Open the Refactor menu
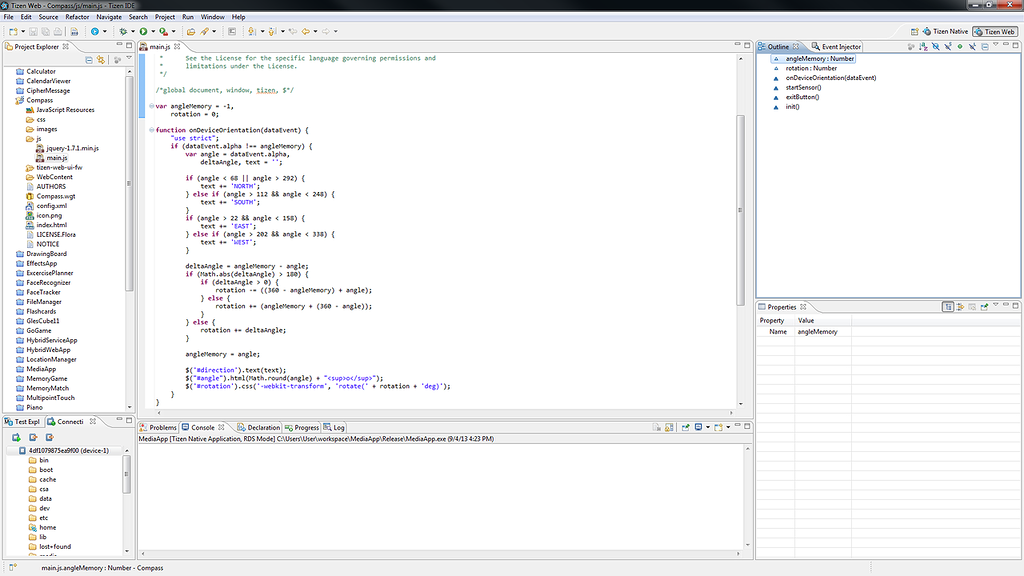Viewport: 1024px width, 576px height. [76, 17]
